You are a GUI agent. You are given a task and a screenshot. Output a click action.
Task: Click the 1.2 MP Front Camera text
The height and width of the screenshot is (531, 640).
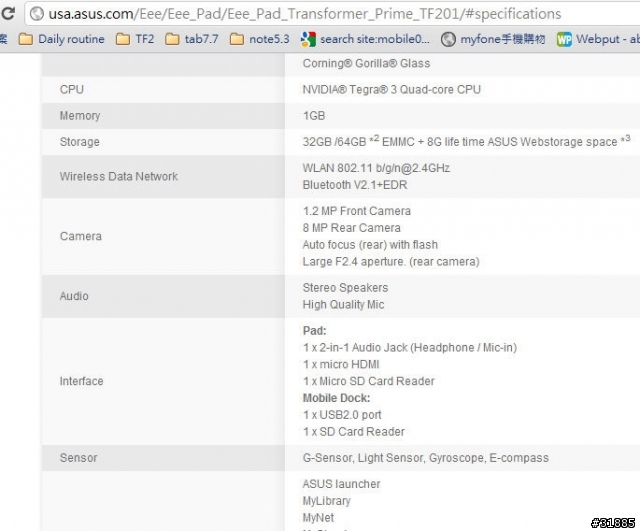pos(357,211)
